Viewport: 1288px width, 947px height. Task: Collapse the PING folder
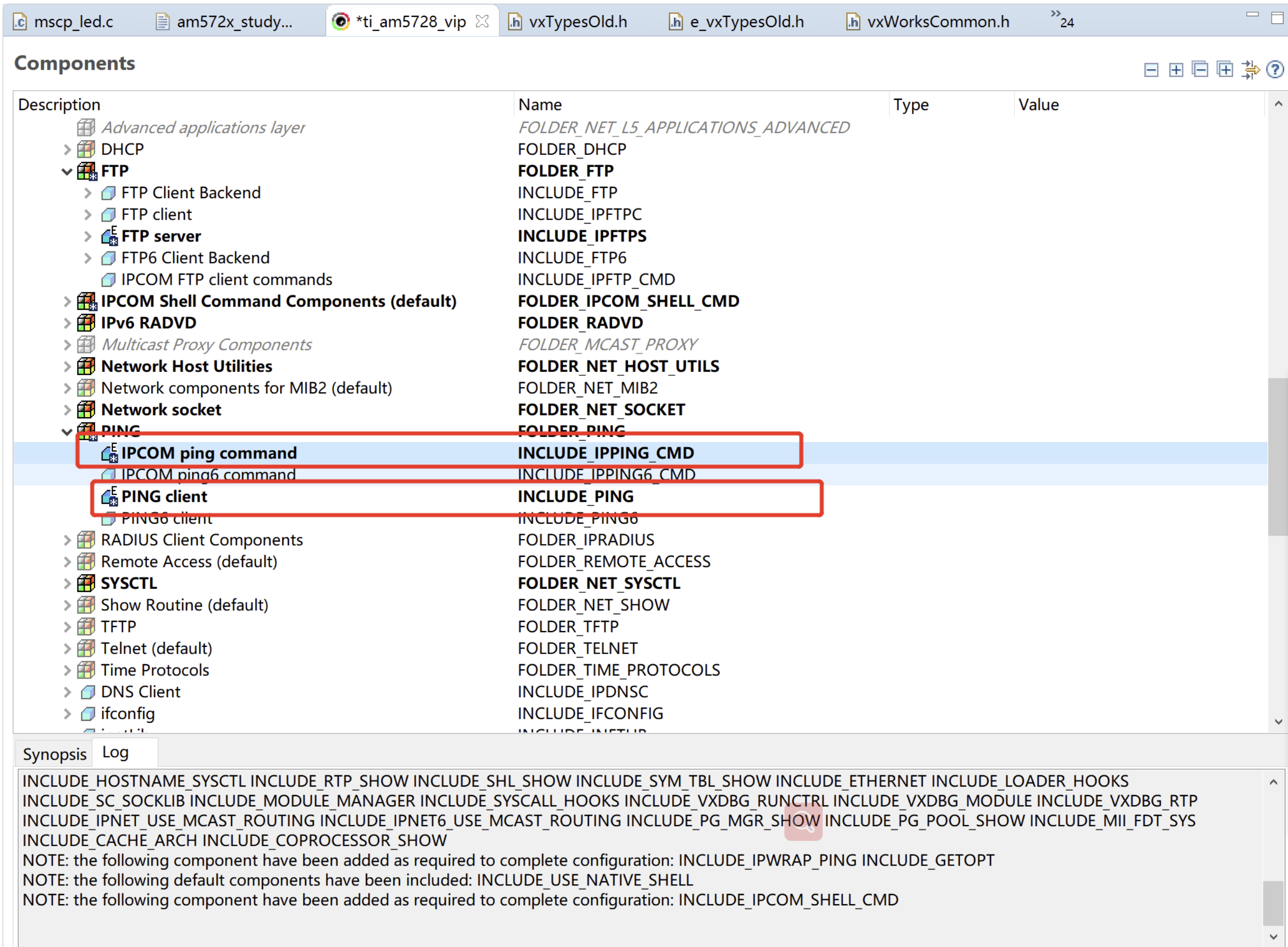pos(67,431)
